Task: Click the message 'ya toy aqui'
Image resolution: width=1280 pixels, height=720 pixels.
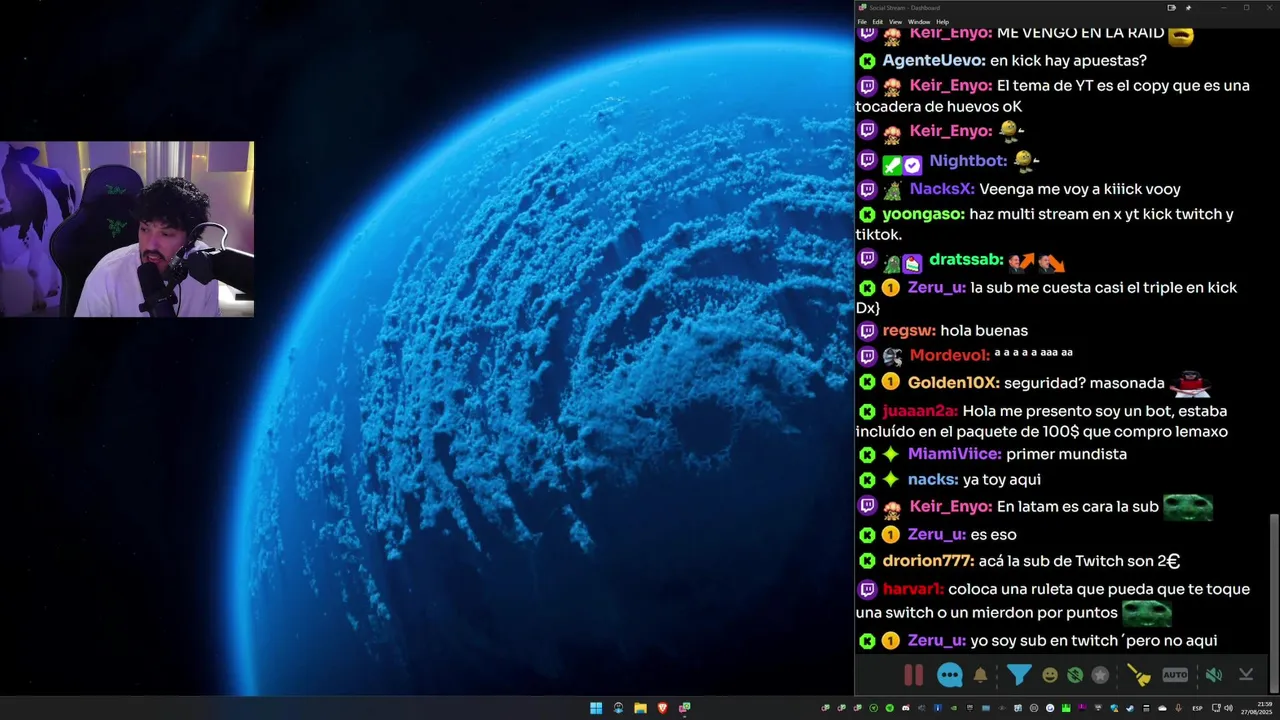Action: (1001, 480)
